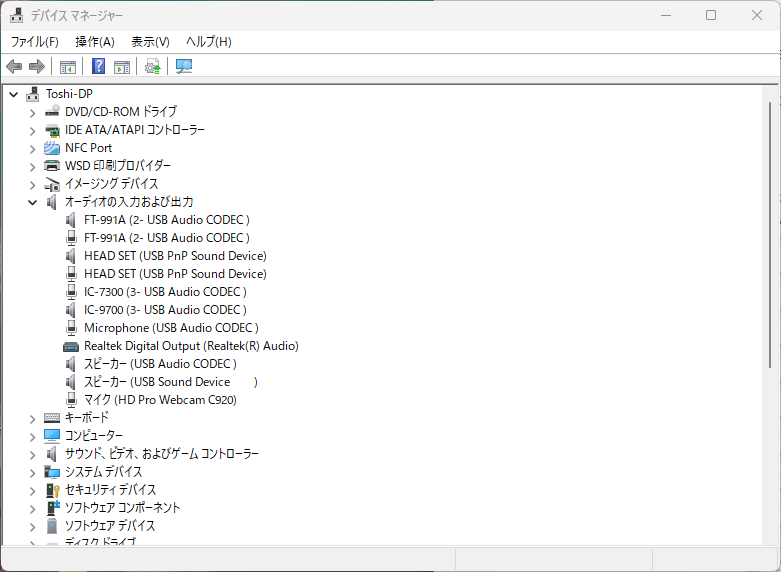The image size is (781, 572).
Task: Select FT-991A microphone input device
Action: pyautogui.click(x=167, y=238)
